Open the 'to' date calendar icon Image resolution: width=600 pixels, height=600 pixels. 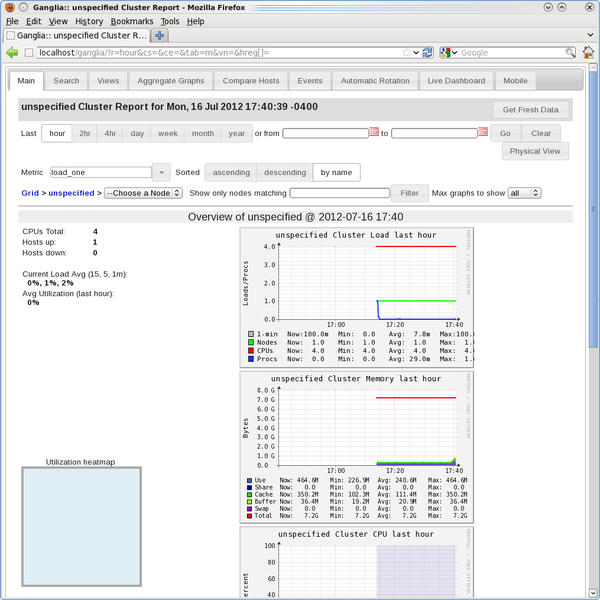pyautogui.click(x=483, y=132)
